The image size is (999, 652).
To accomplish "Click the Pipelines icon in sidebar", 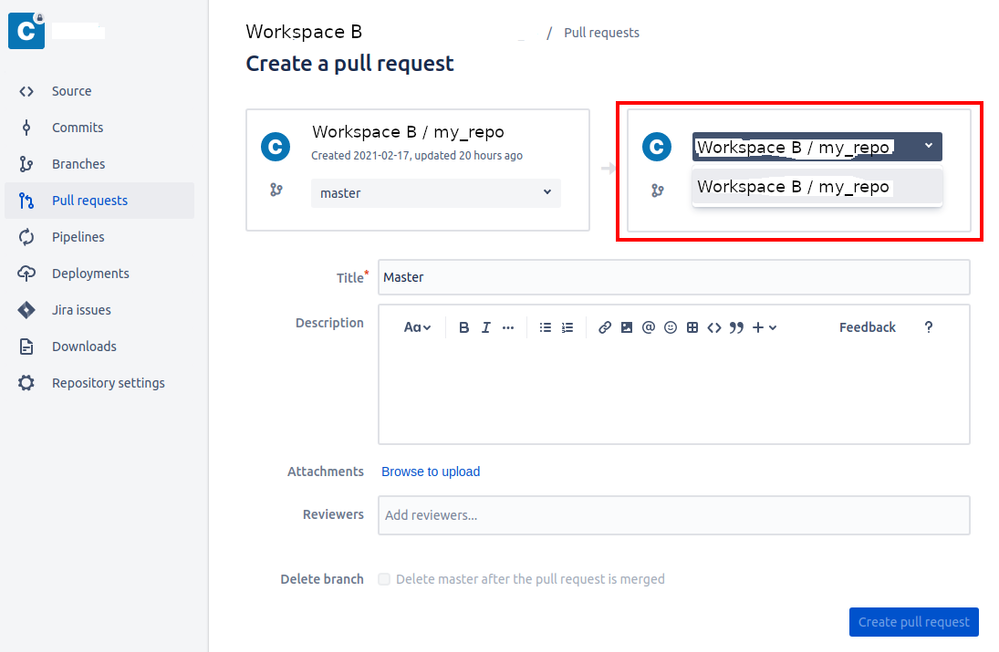I will (26, 237).
